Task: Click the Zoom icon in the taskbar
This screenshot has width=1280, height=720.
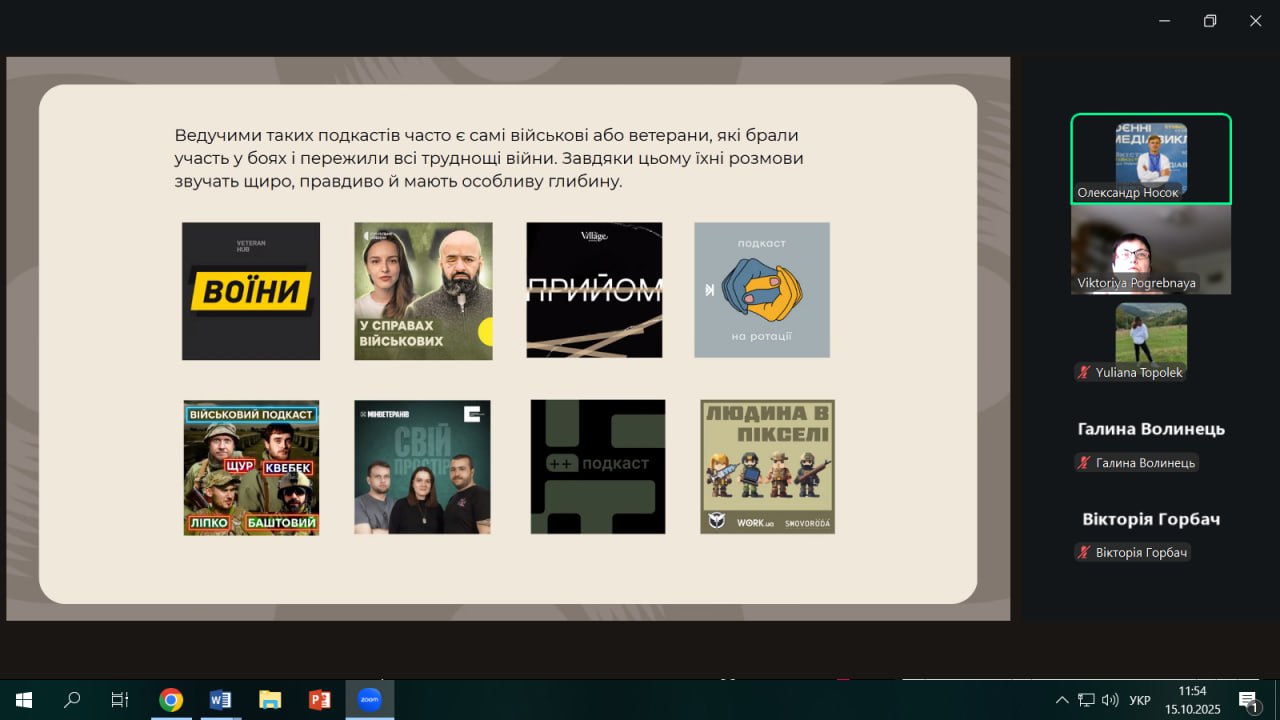Action: click(369, 700)
